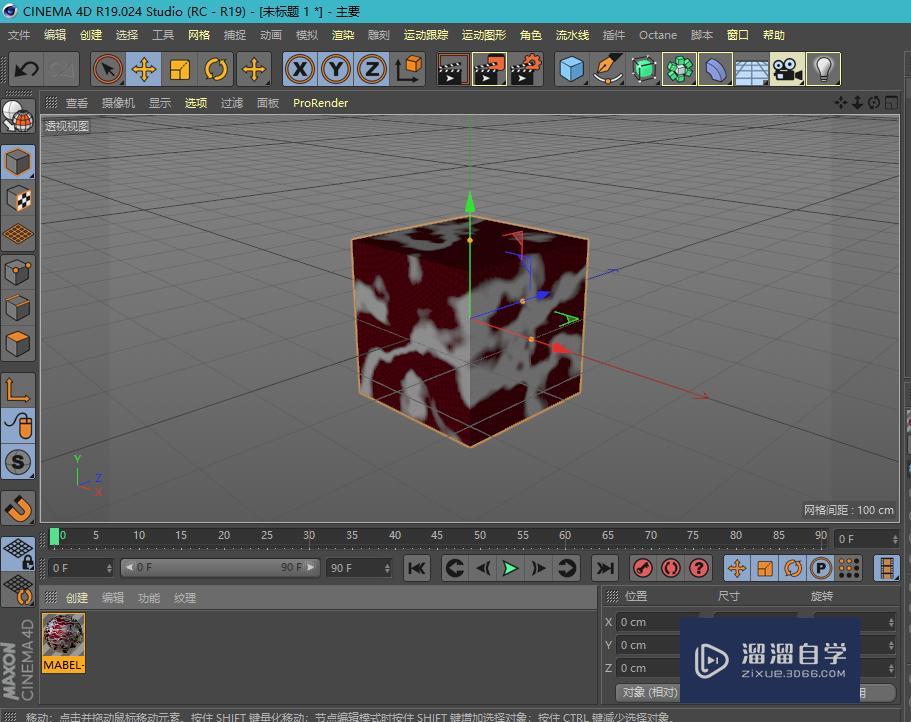The height and width of the screenshot is (722, 911).
Task: Open viewport 显示 menu
Action: pyautogui.click(x=160, y=103)
